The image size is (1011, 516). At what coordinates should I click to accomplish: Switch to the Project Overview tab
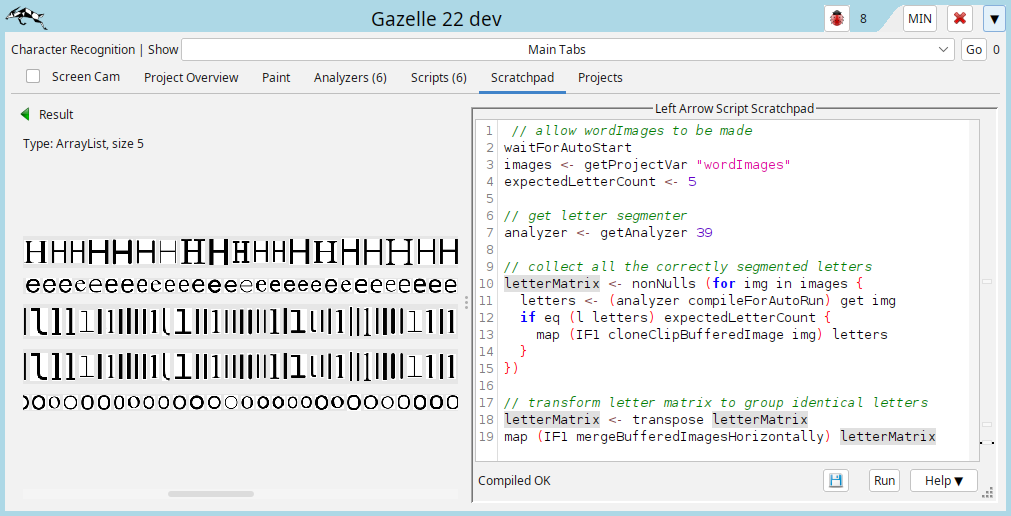point(191,77)
